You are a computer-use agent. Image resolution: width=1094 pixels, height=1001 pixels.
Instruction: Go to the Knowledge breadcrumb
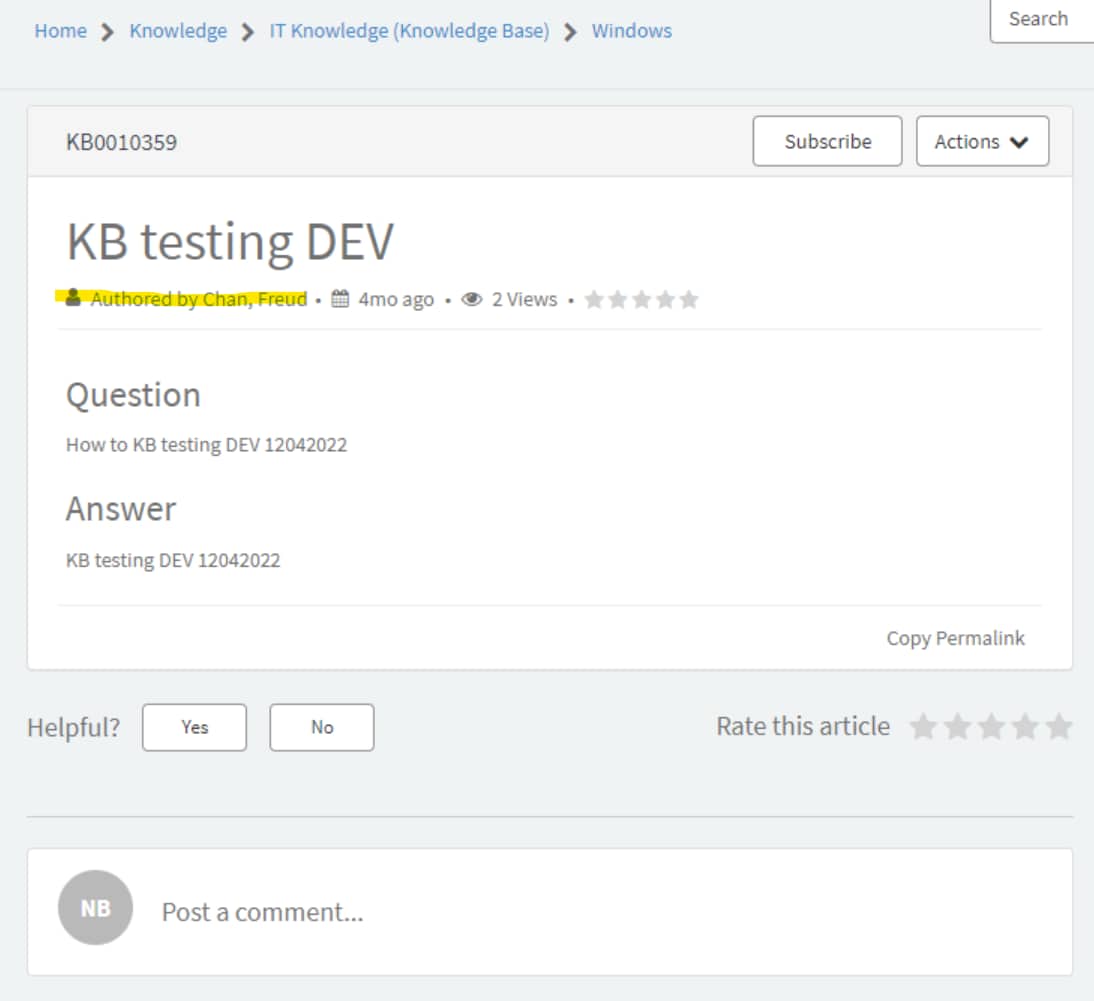[x=178, y=31]
